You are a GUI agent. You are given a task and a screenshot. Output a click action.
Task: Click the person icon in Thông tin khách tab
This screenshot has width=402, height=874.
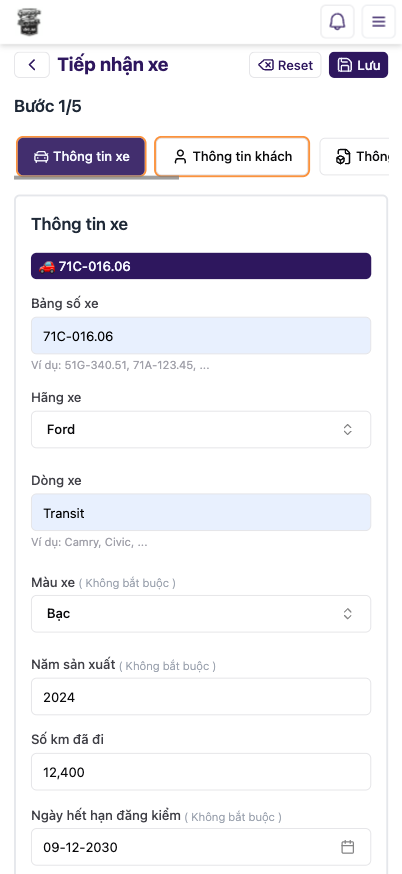coord(180,157)
